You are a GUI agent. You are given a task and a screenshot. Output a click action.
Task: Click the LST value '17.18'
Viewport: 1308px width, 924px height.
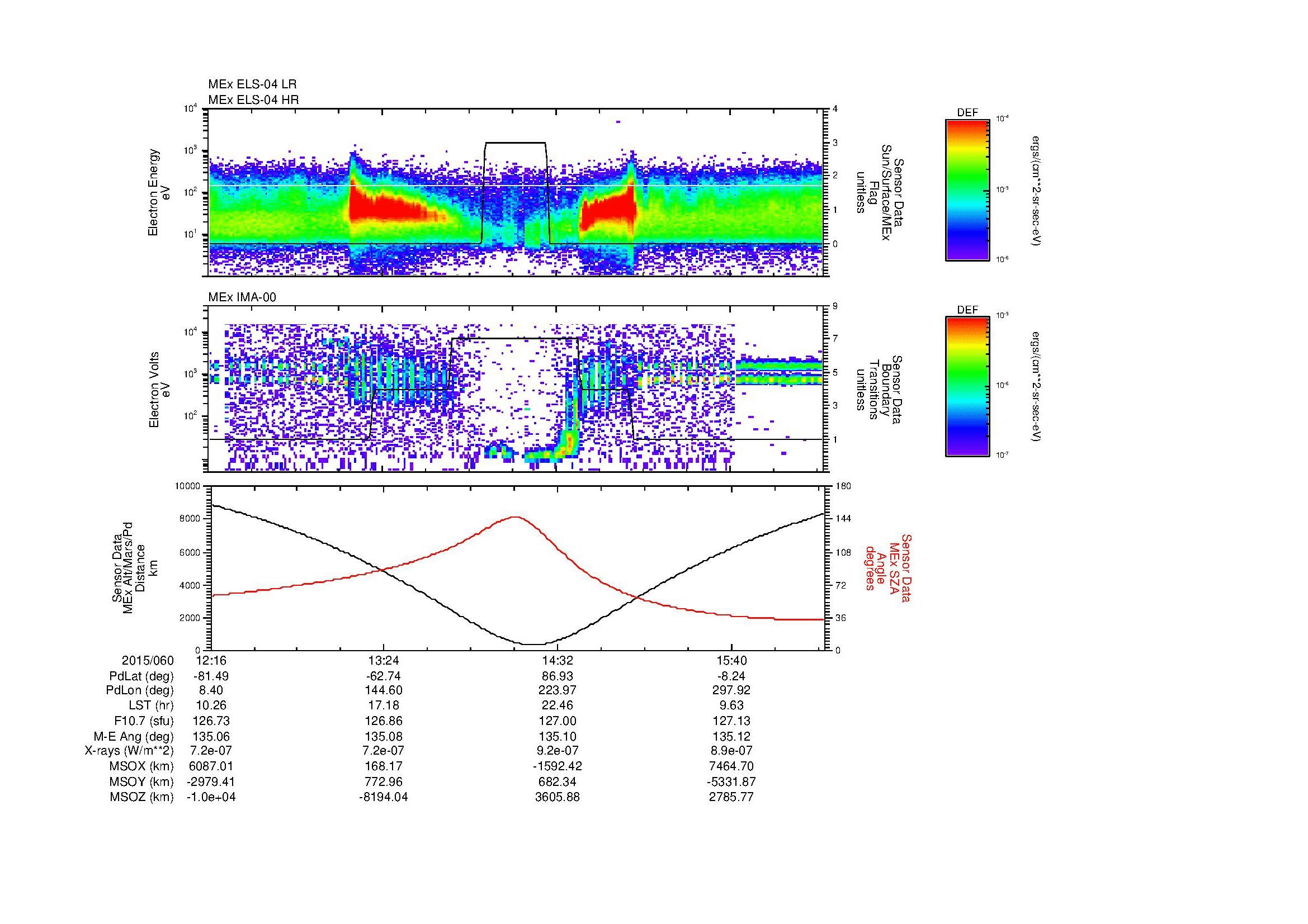pyautogui.click(x=384, y=706)
